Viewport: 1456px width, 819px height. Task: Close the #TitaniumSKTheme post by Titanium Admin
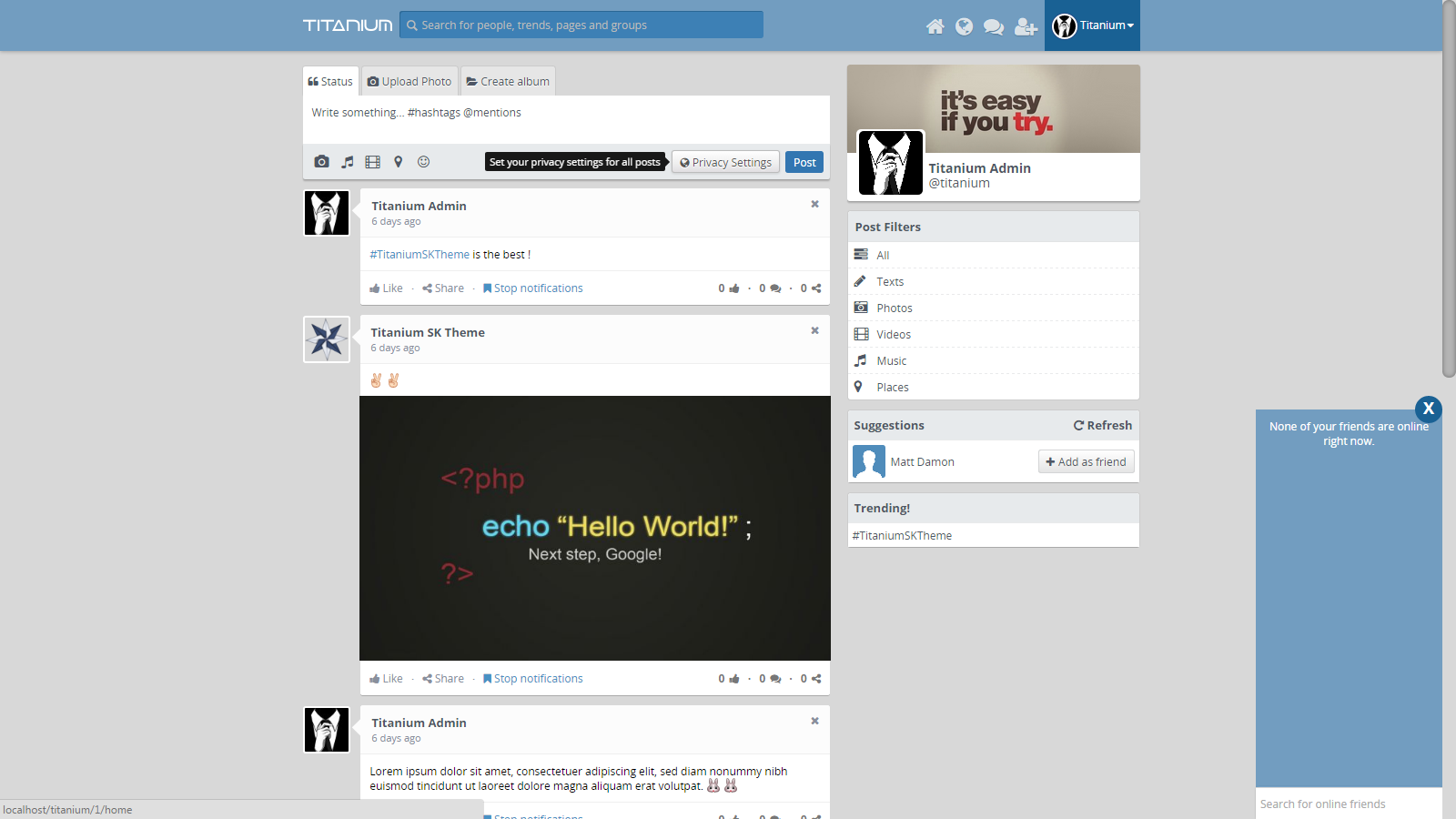[x=815, y=204]
